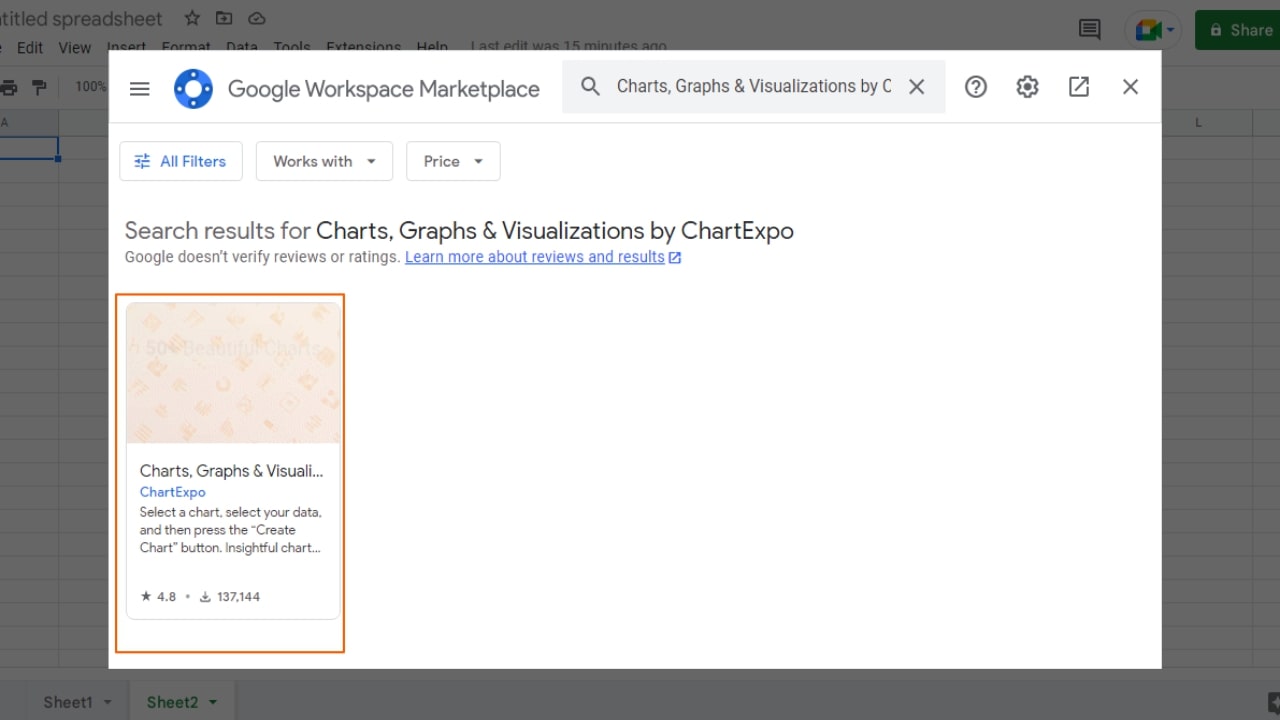Star the spreadsheet in Sheets

pos(192,19)
